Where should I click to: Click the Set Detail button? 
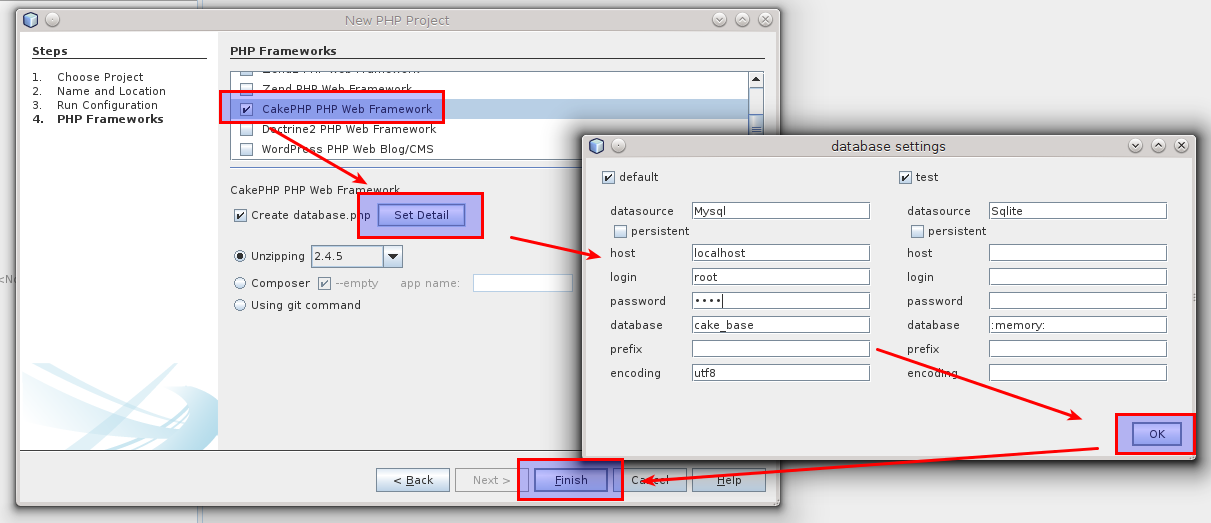point(421,215)
